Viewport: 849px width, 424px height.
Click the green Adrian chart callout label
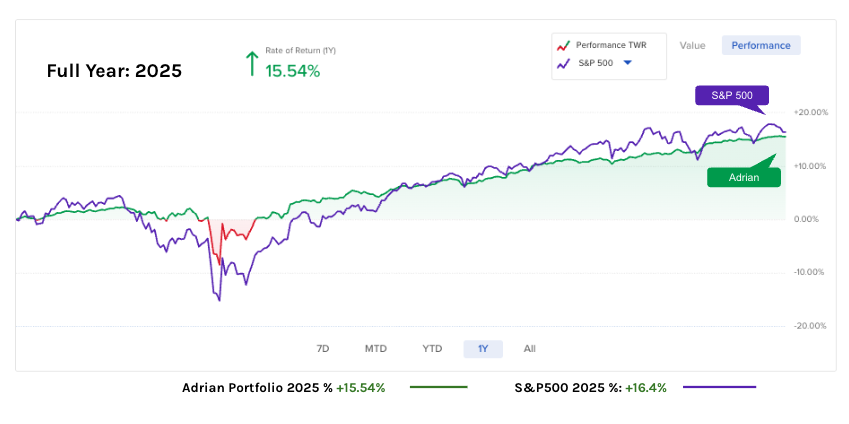[743, 177]
